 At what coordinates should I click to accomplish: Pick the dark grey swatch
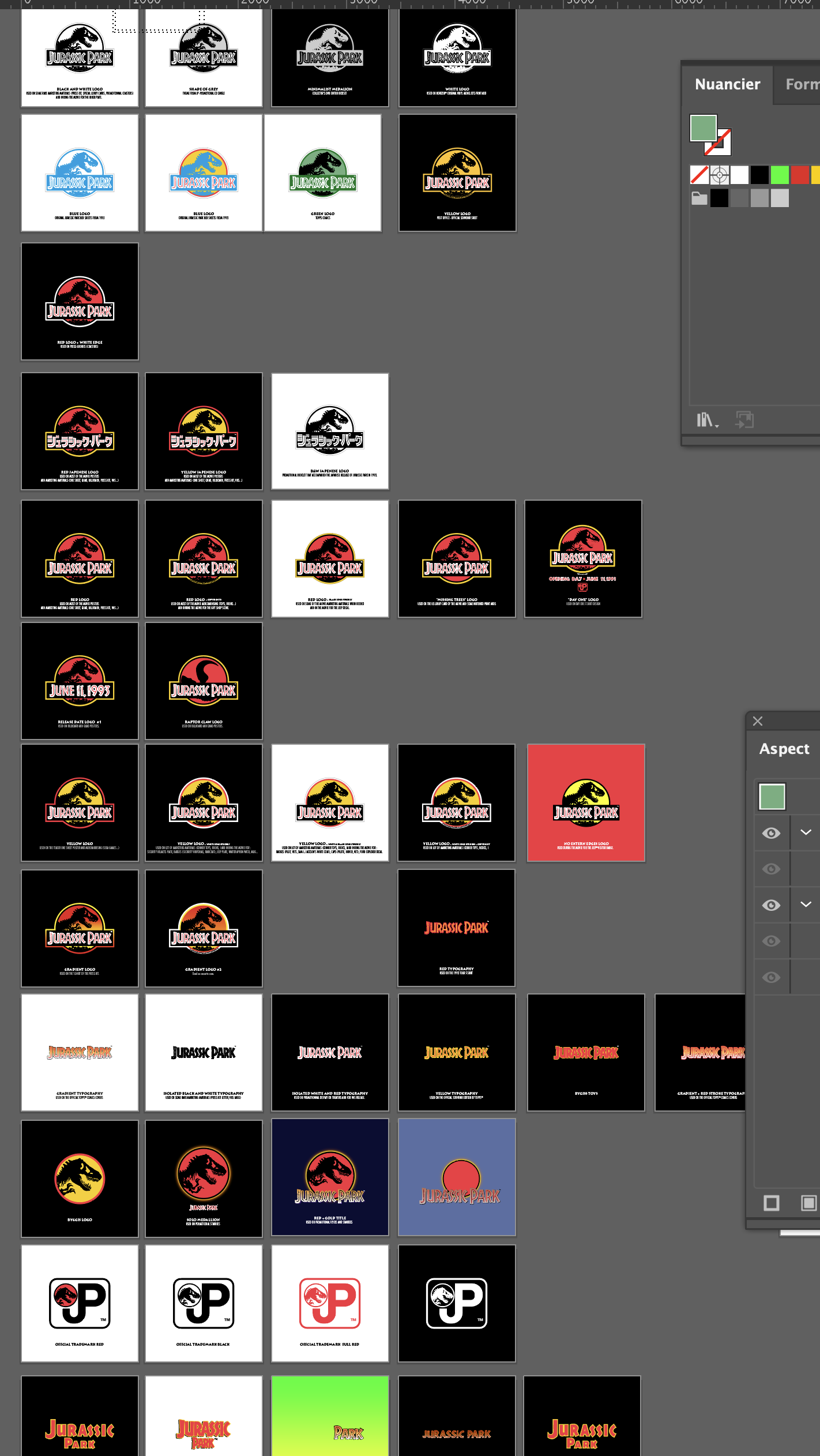[x=739, y=198]
